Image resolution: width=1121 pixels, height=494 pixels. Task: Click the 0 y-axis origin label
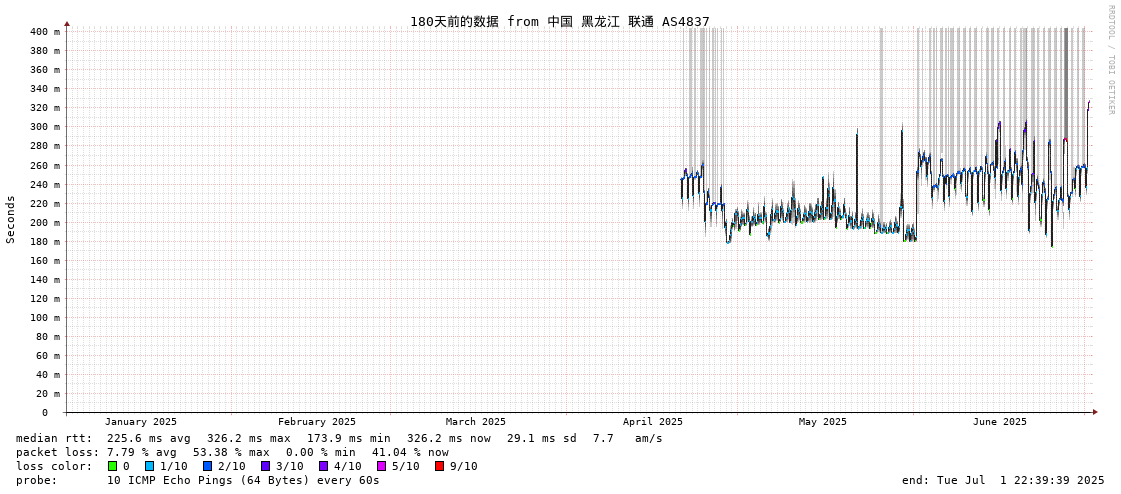pos(44,413)
